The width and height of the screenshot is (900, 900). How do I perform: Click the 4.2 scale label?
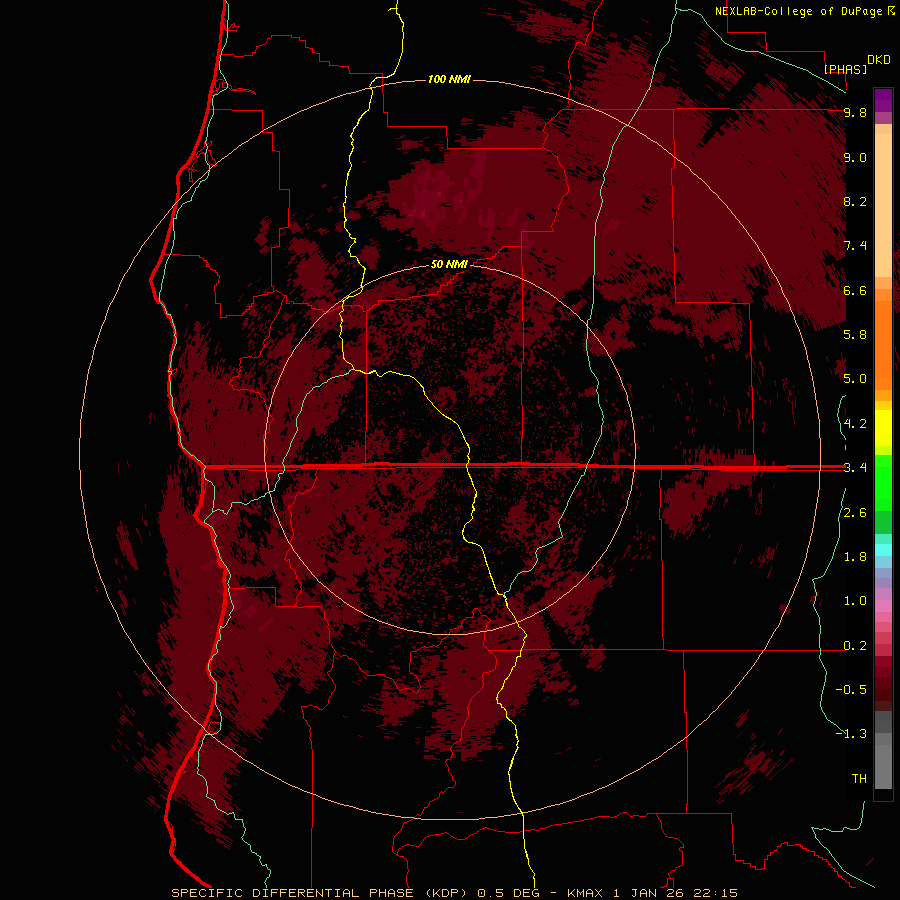855,424
